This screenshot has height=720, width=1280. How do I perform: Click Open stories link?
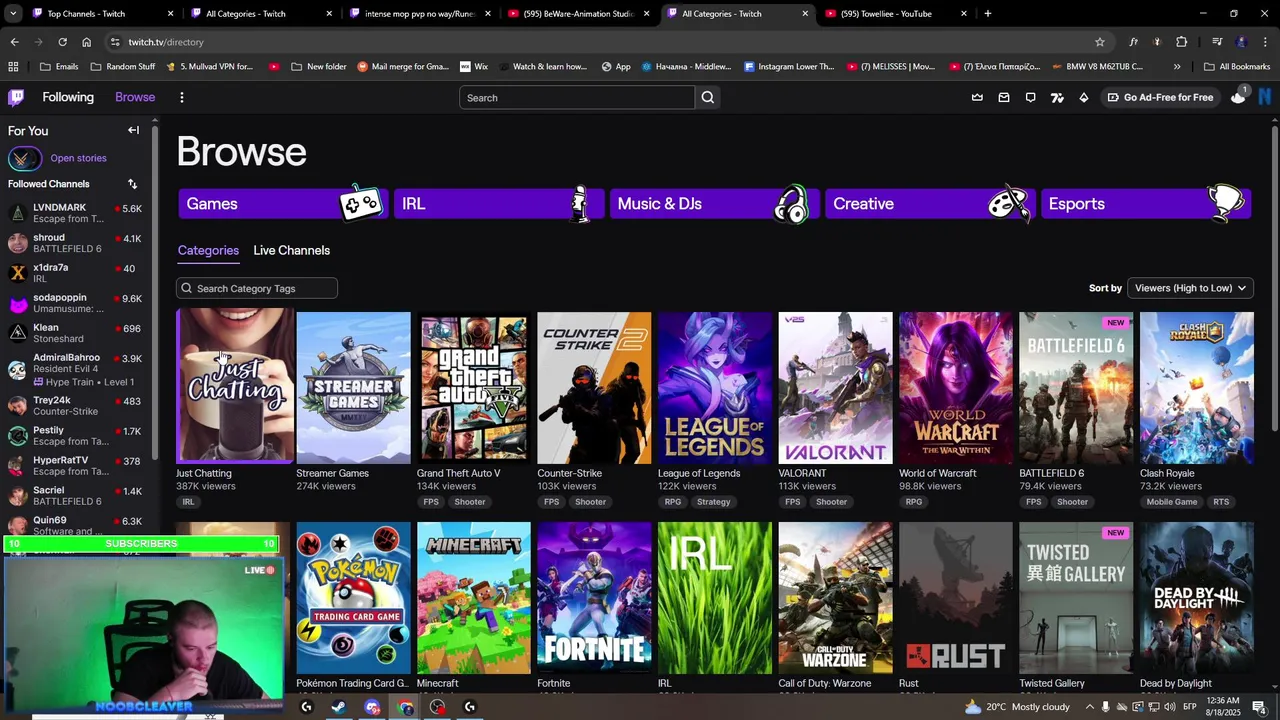click(78, 158)
